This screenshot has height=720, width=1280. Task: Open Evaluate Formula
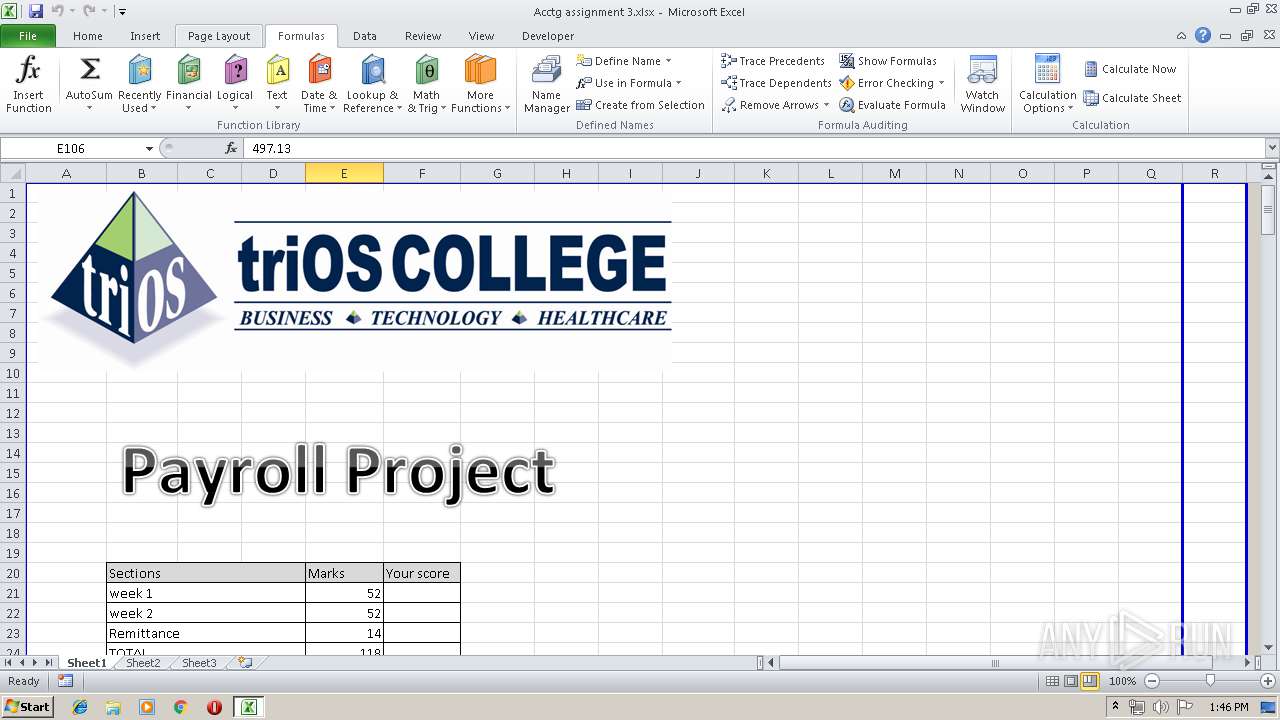pyautogui.click(x=892, y=105)
